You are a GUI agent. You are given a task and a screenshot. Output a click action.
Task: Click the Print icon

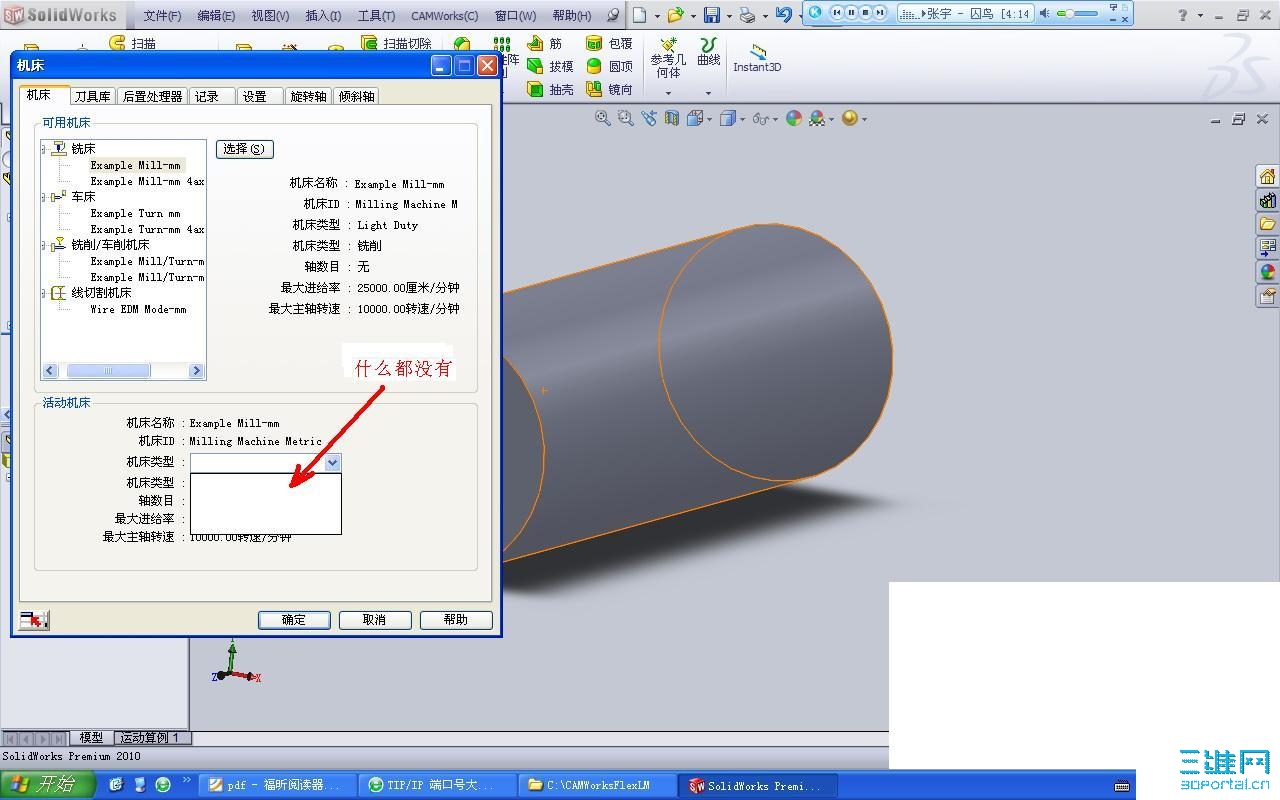(747, 15)
